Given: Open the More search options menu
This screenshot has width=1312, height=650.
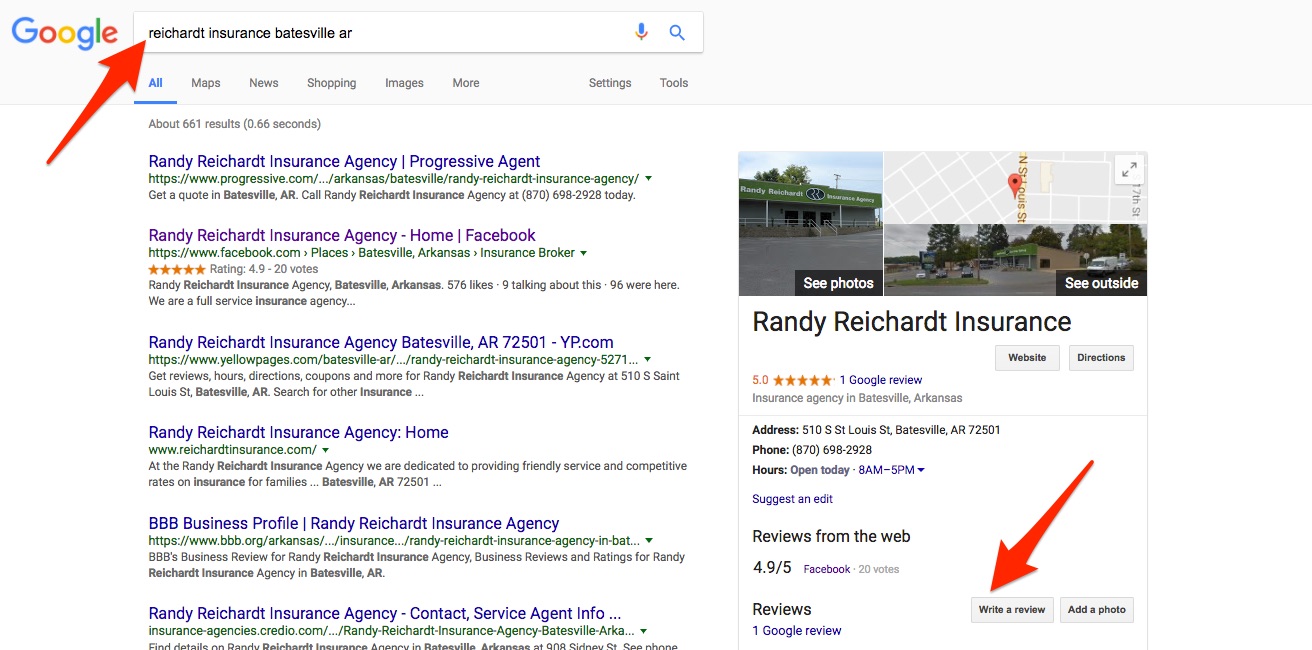Looking at the screenshot, I should pyautogui.click(x=466, y=83).
